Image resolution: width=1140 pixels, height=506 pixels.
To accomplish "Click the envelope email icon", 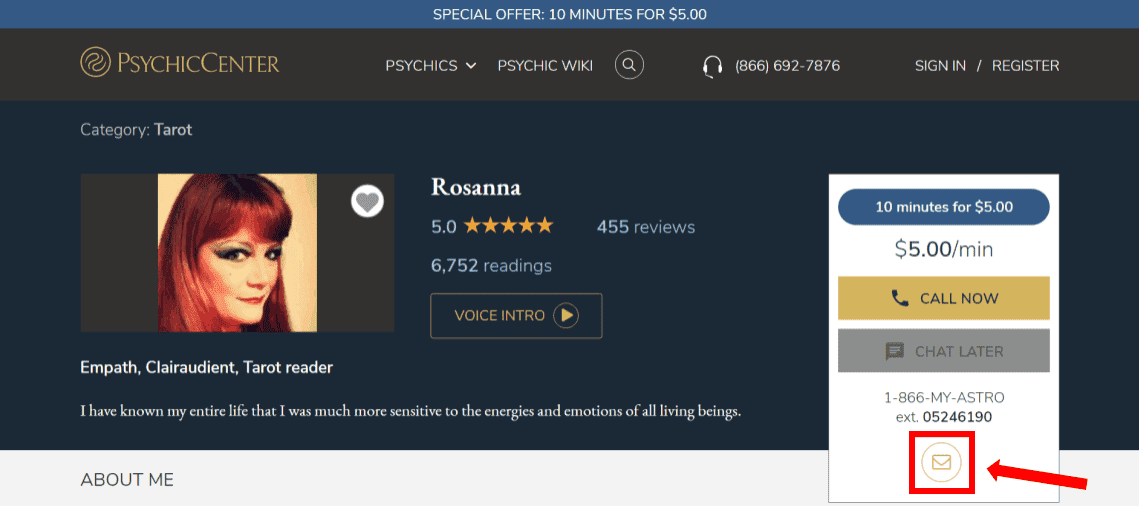I will click(942, 462).
